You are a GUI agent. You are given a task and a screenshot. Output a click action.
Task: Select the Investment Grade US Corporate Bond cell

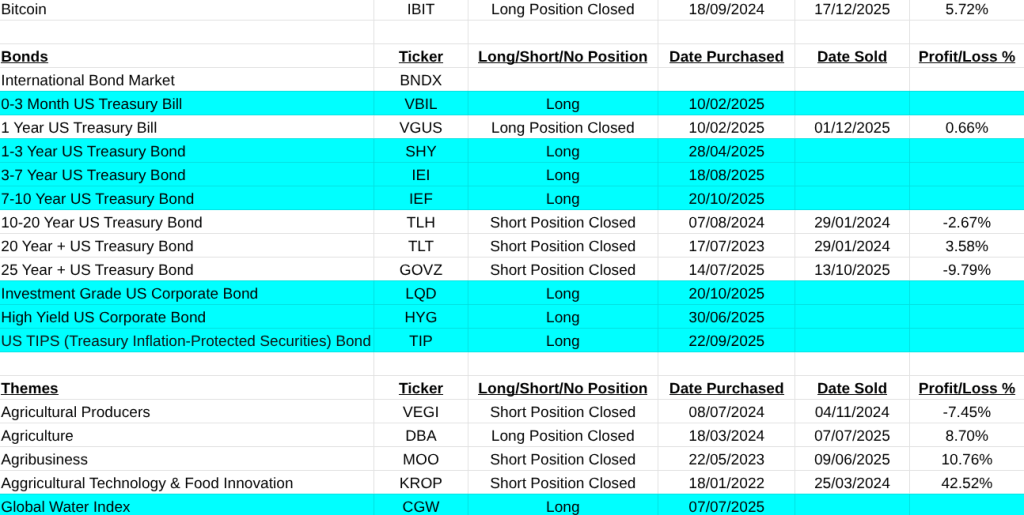pos(130,294)
